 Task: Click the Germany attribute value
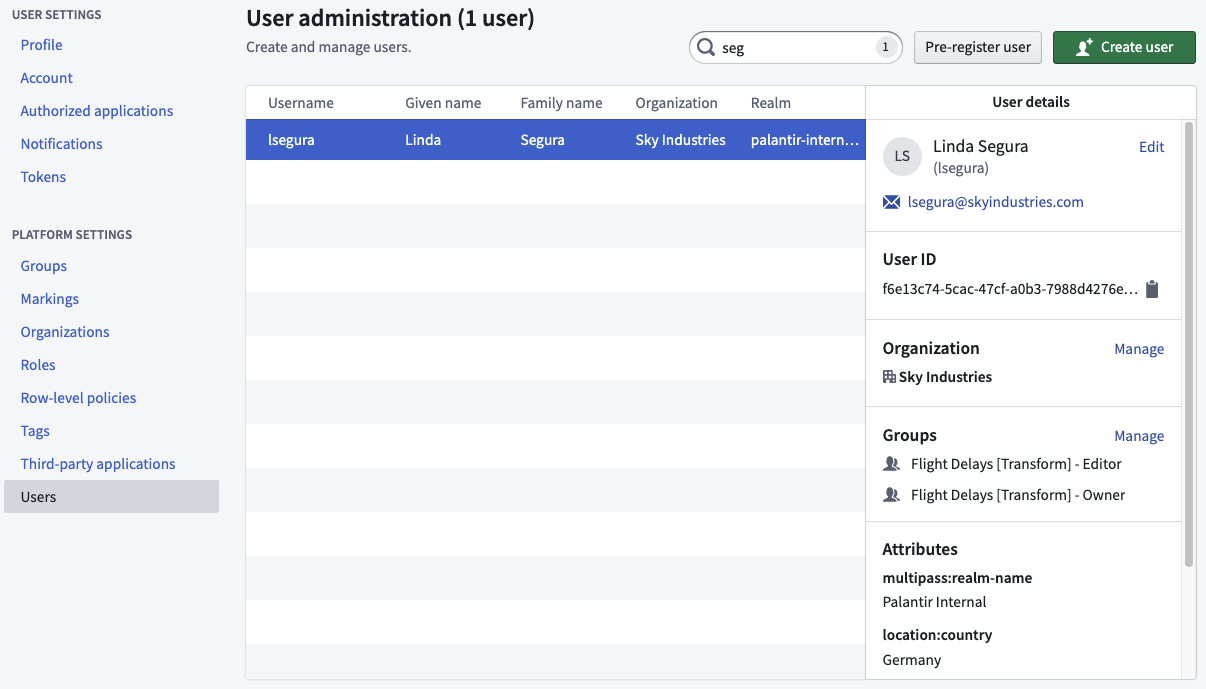pos(911,660)
